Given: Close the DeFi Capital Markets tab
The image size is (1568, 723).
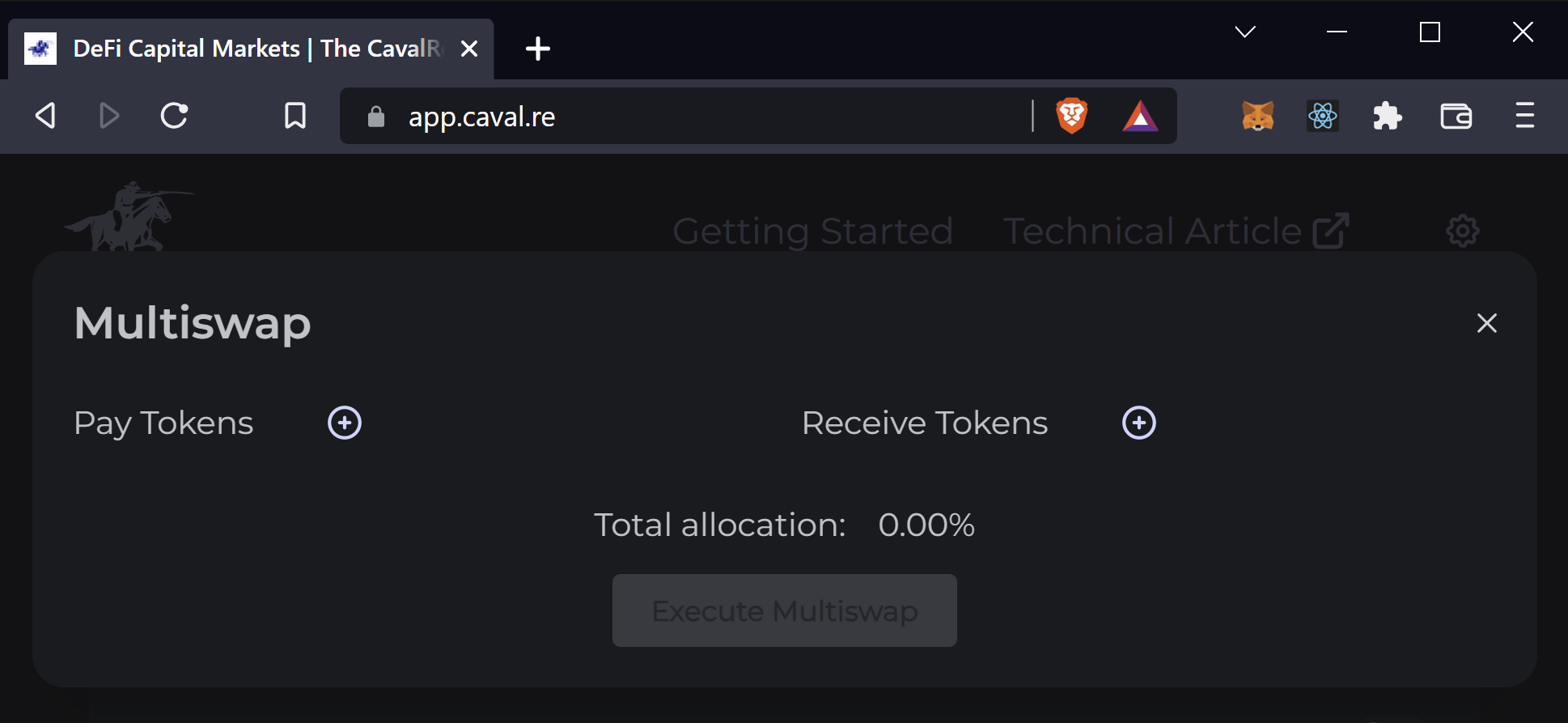Looking at the screenshot, I should click(x=469, y=49).
